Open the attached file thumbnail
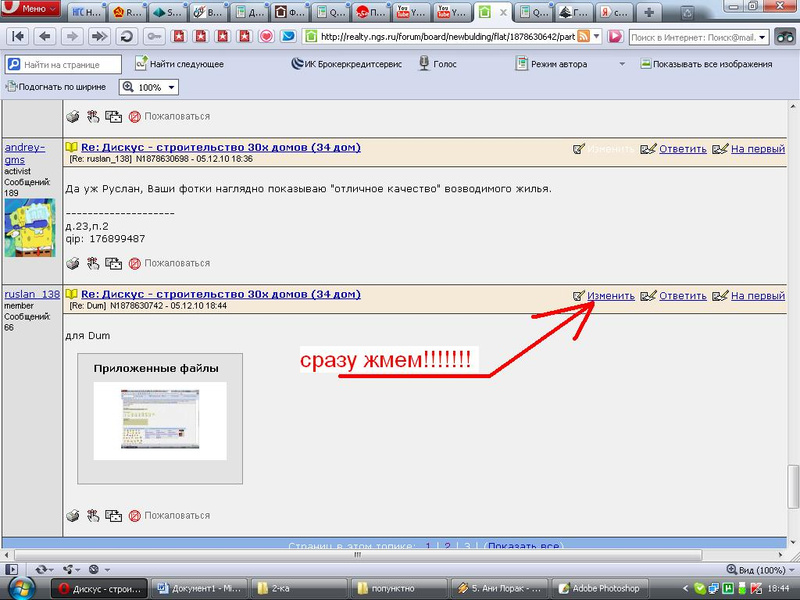 pos(160,419)
